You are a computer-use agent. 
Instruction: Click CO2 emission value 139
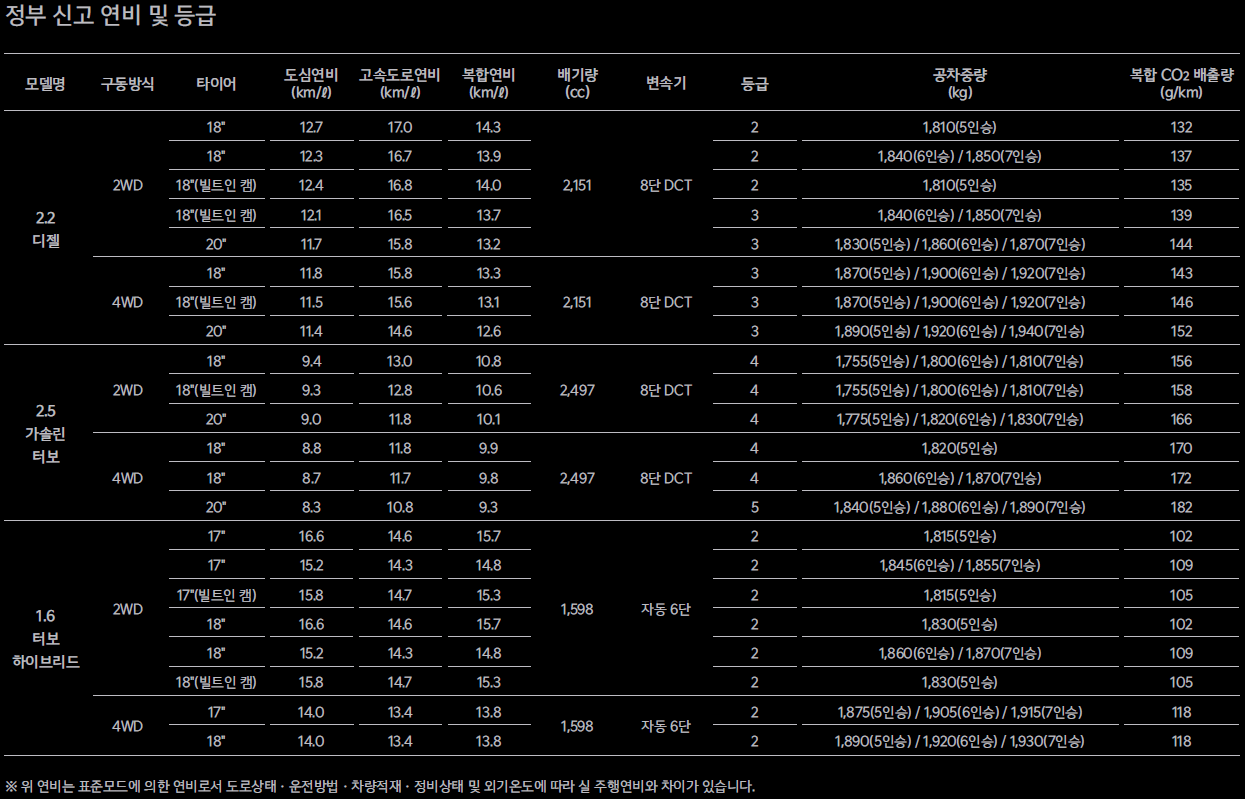(x=1181, y=215)
